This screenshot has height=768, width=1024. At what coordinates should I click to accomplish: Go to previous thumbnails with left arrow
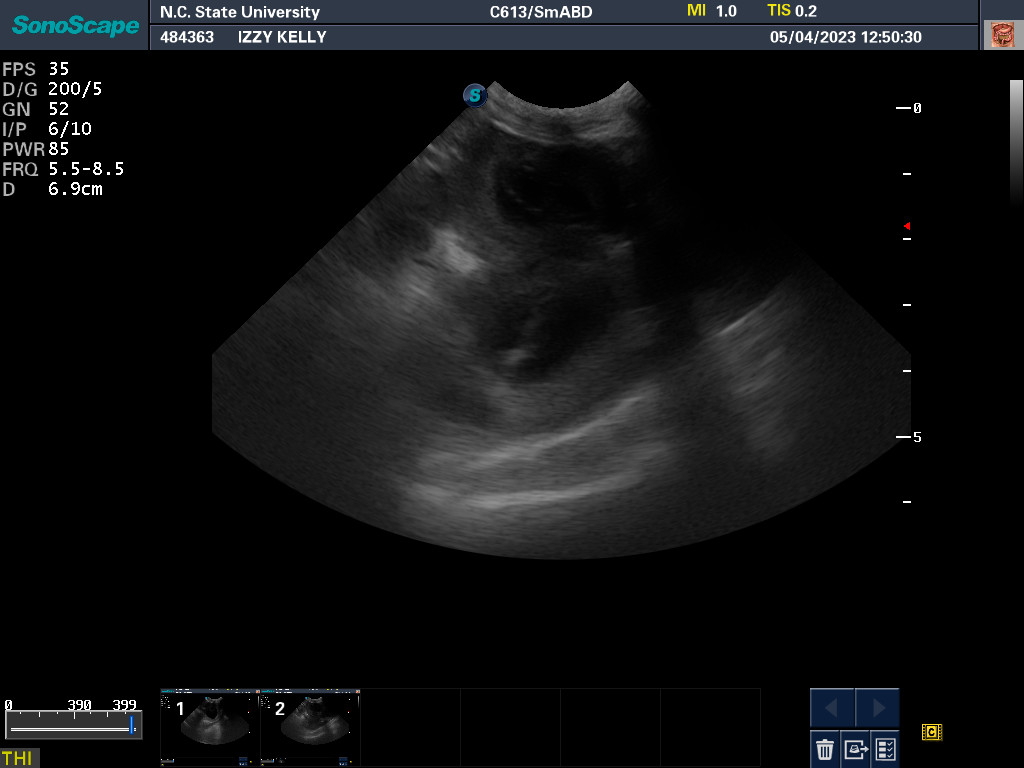[x=832, y=708]
